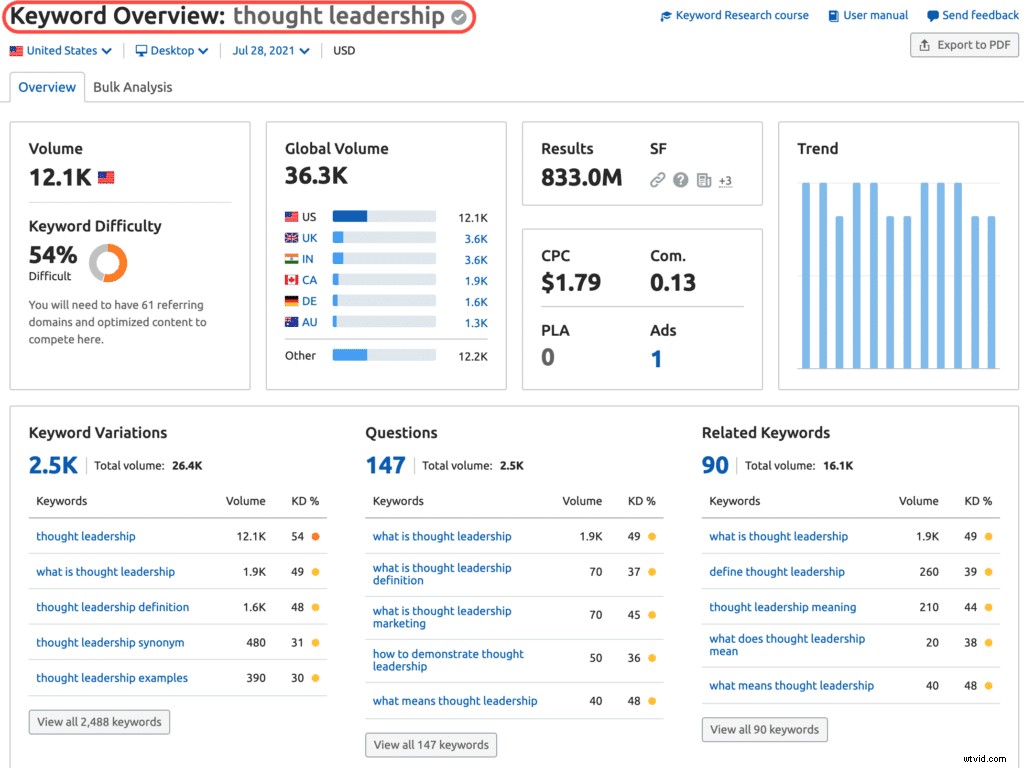Open the User manual book icon

(x=835, y=15)
